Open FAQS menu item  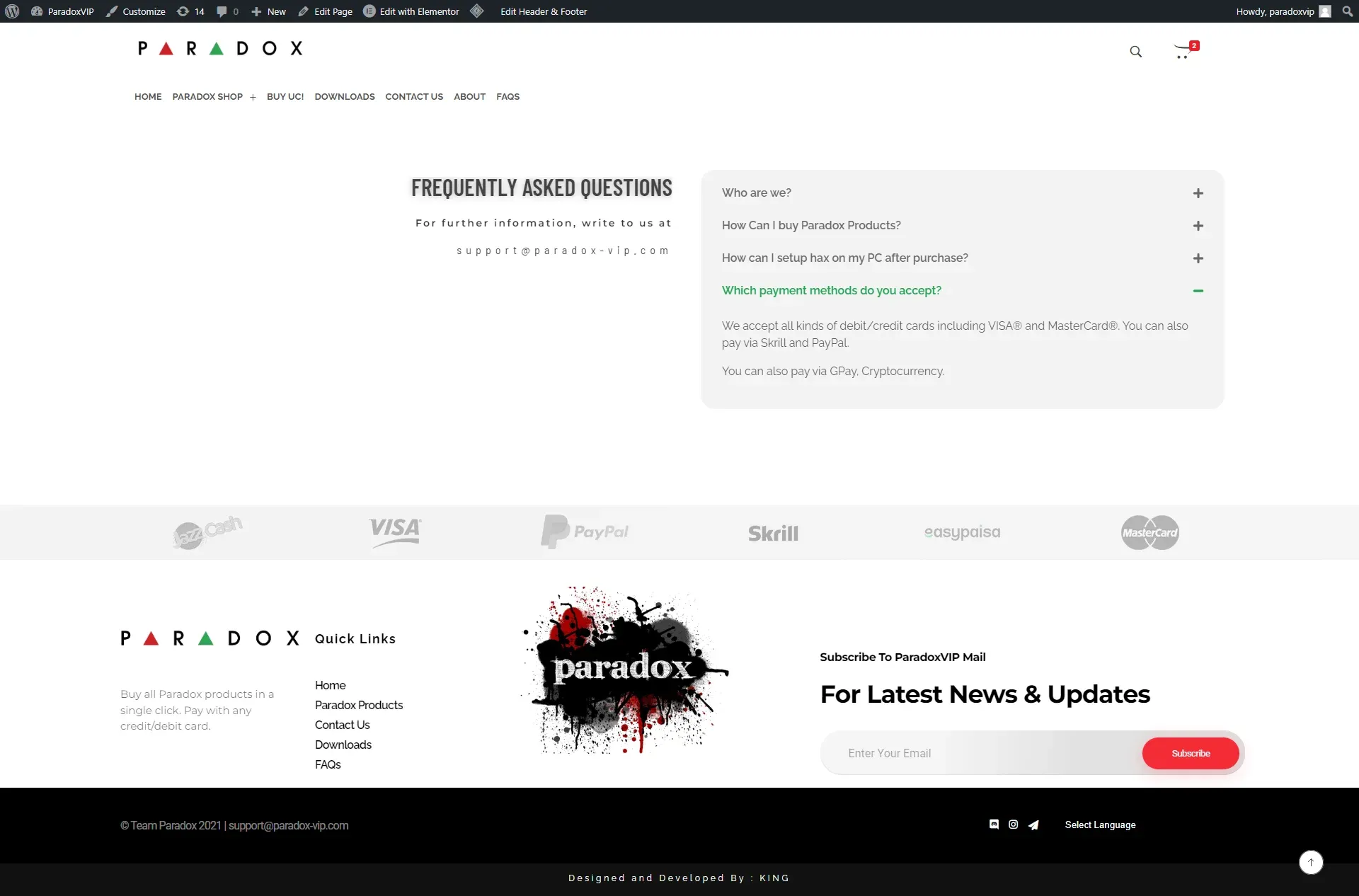point(508,96)
